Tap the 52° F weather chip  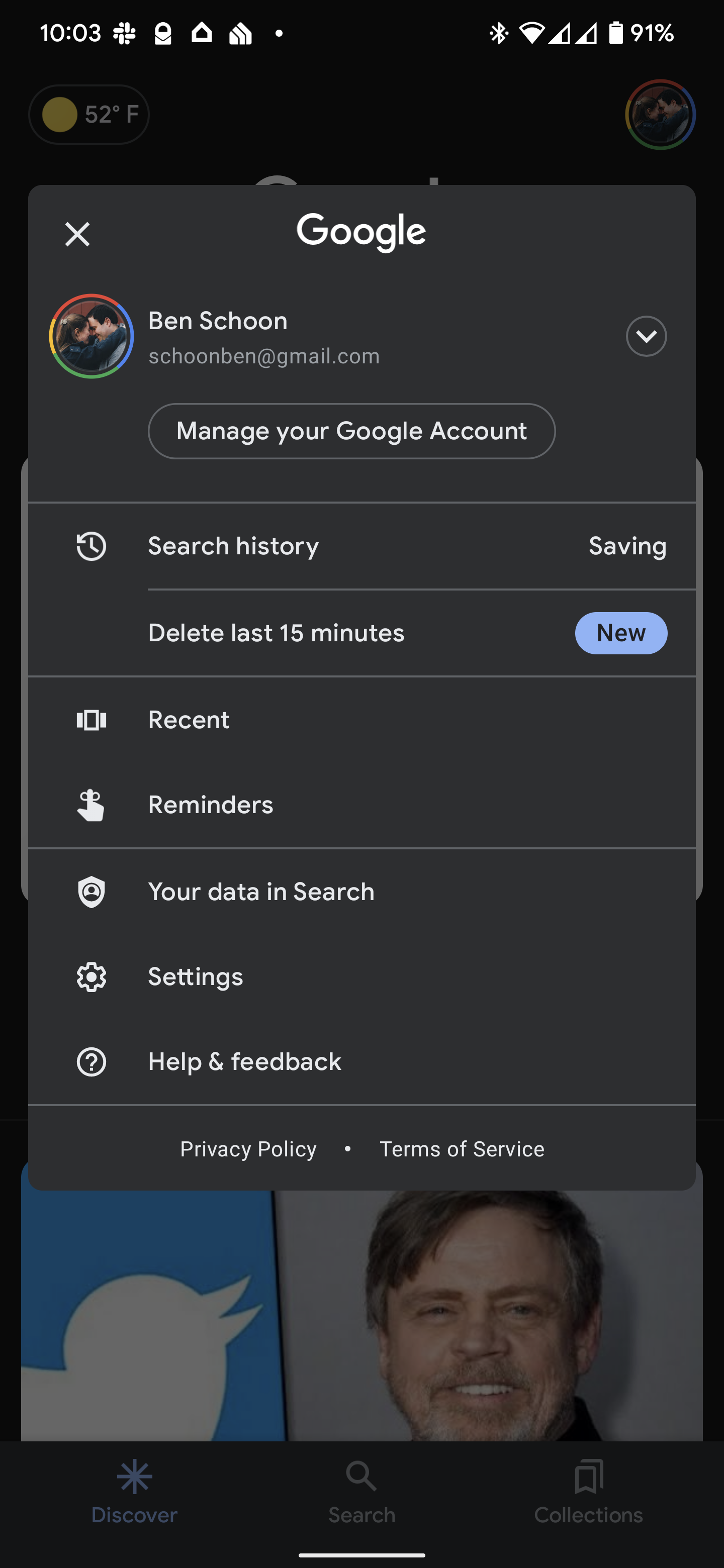pyautogui.click(x=89, y=115)
